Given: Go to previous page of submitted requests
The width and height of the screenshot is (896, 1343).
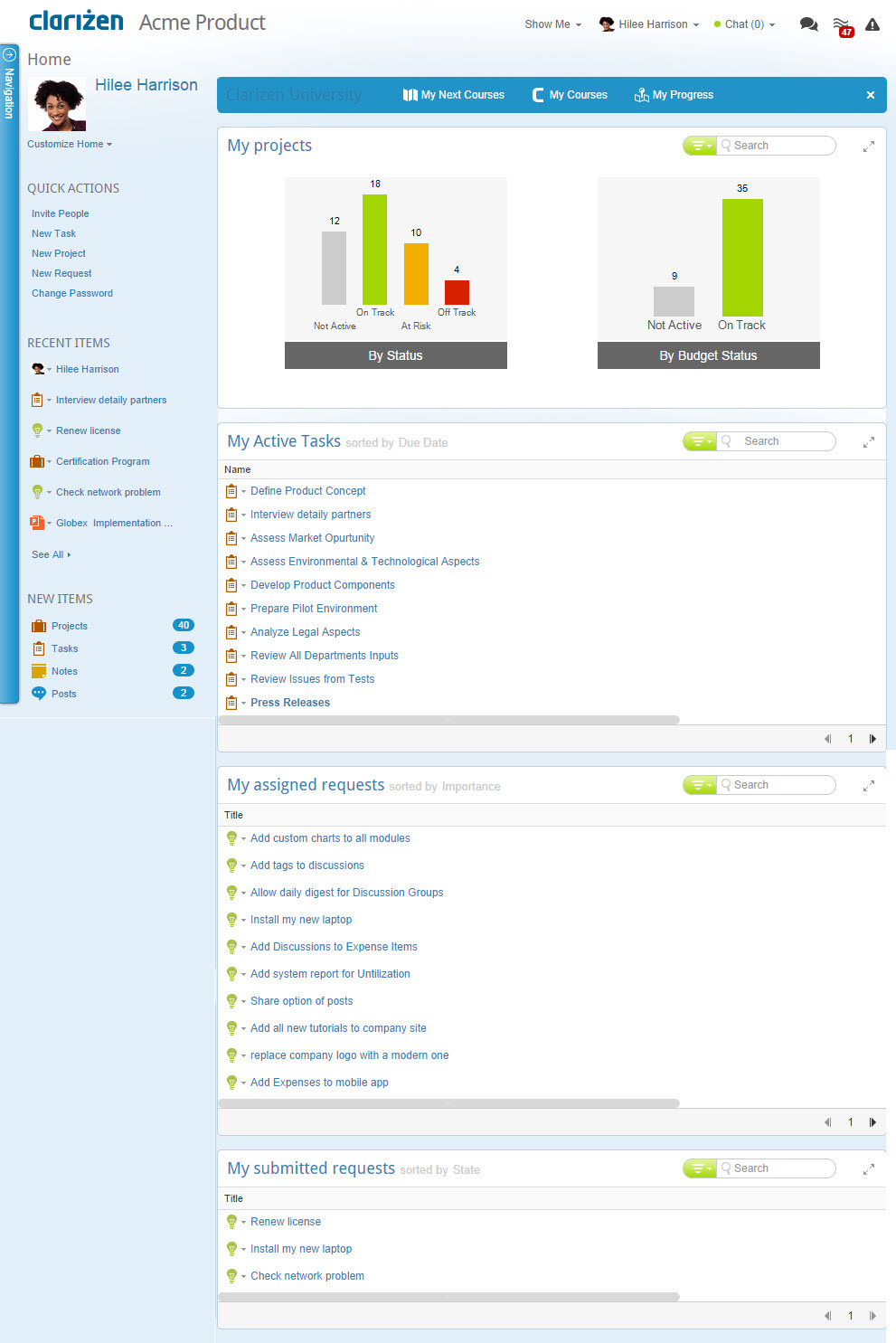Looking at the screenshot, I should (x=827, y=1316).
